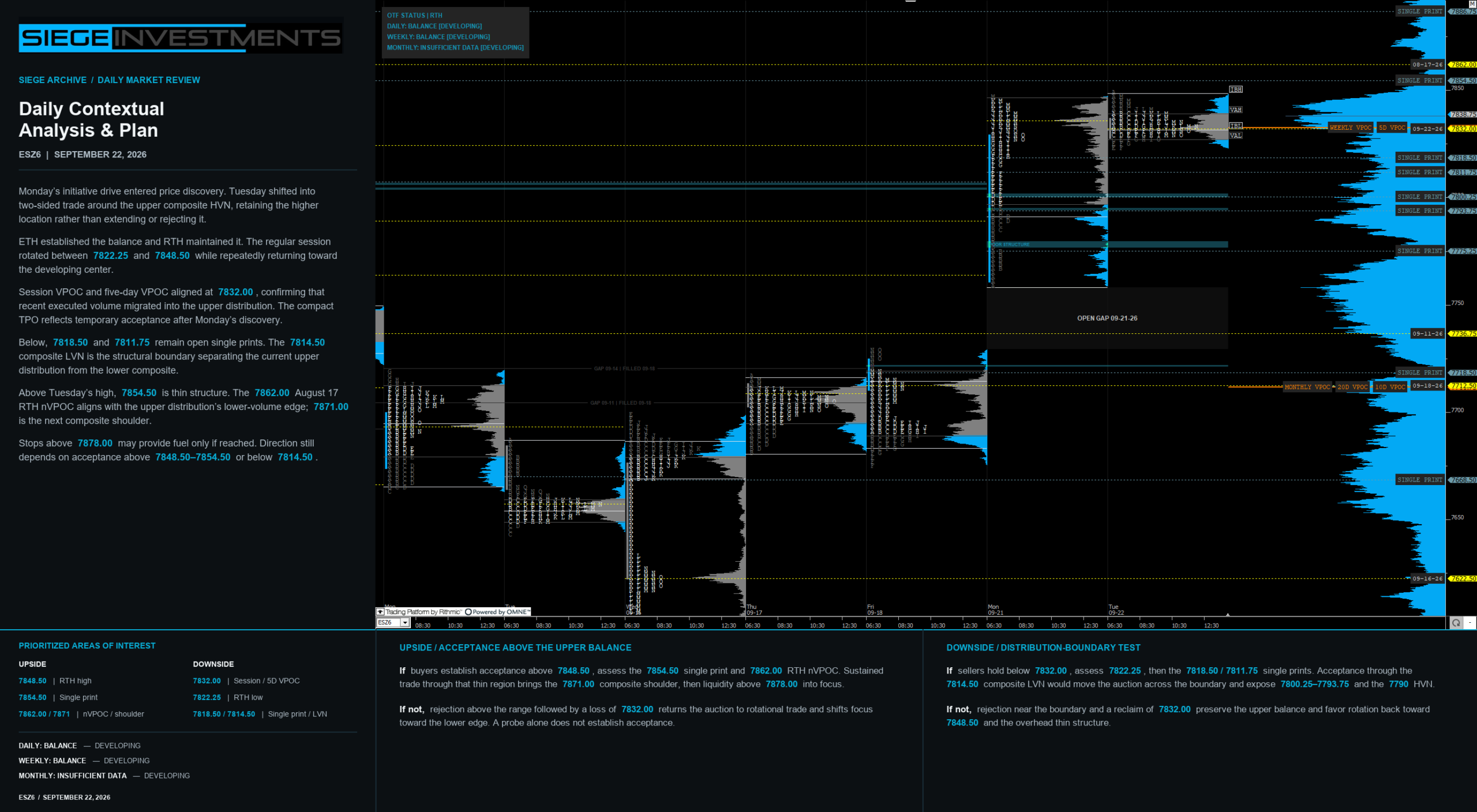Select the 20D VPOC chart label

coord(1352,387)
